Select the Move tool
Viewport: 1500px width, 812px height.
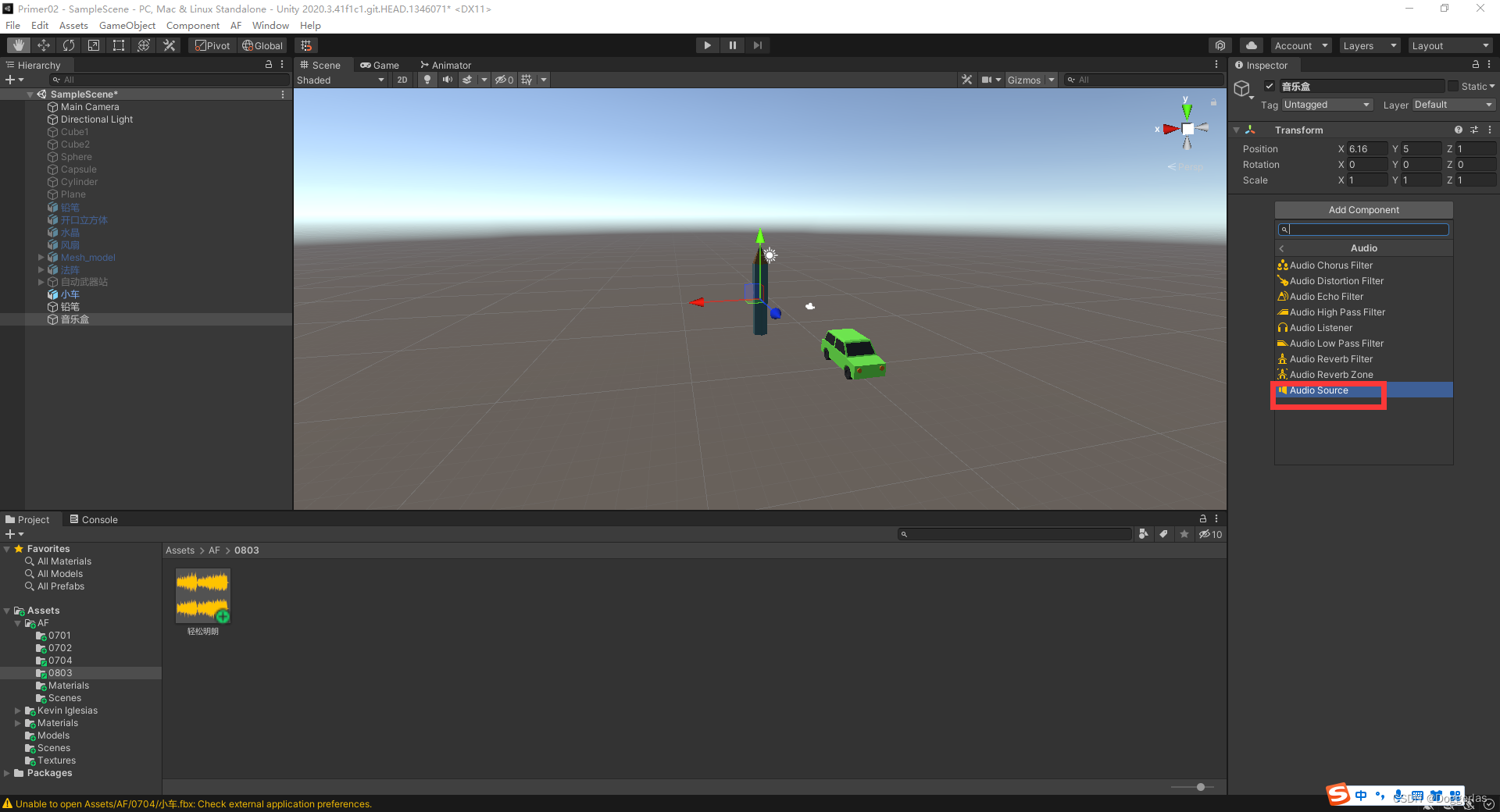pyautogui.click(x=44, y=45)
